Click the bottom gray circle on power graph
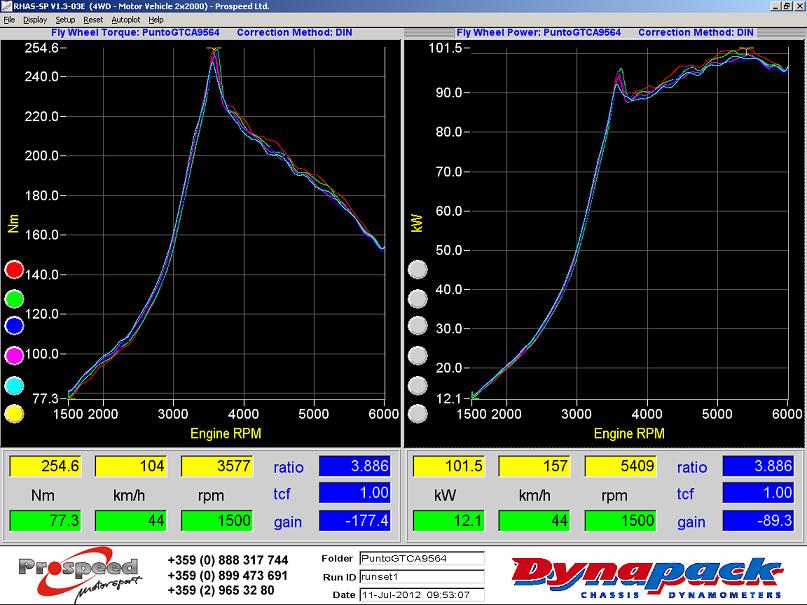 click(418, 413)
